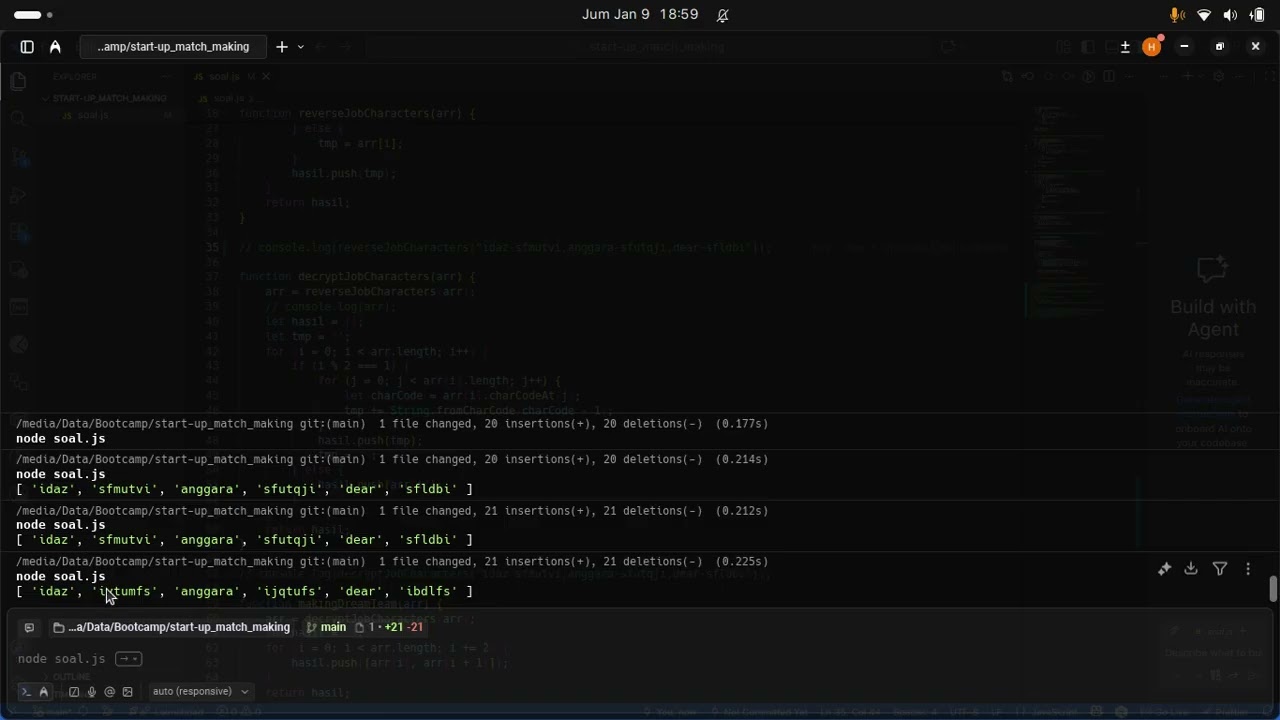
Task: Open the volume speaker icon
Action: pos(1230,15)
